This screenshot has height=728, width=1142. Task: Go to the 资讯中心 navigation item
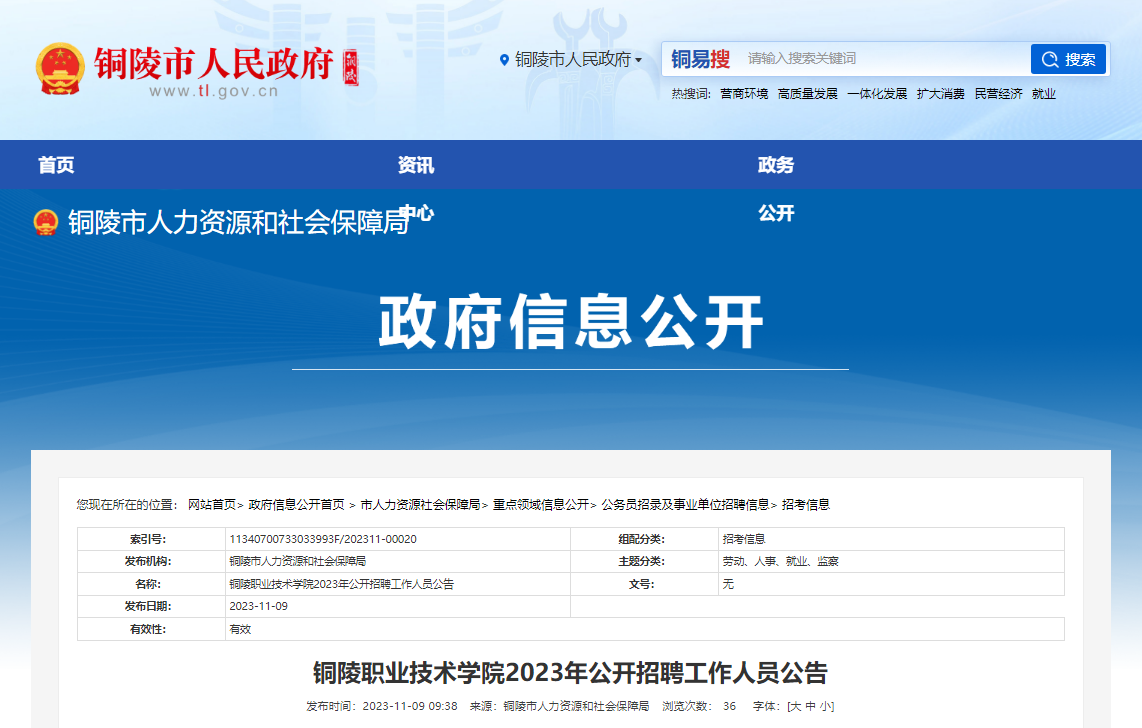pos(416,166)
